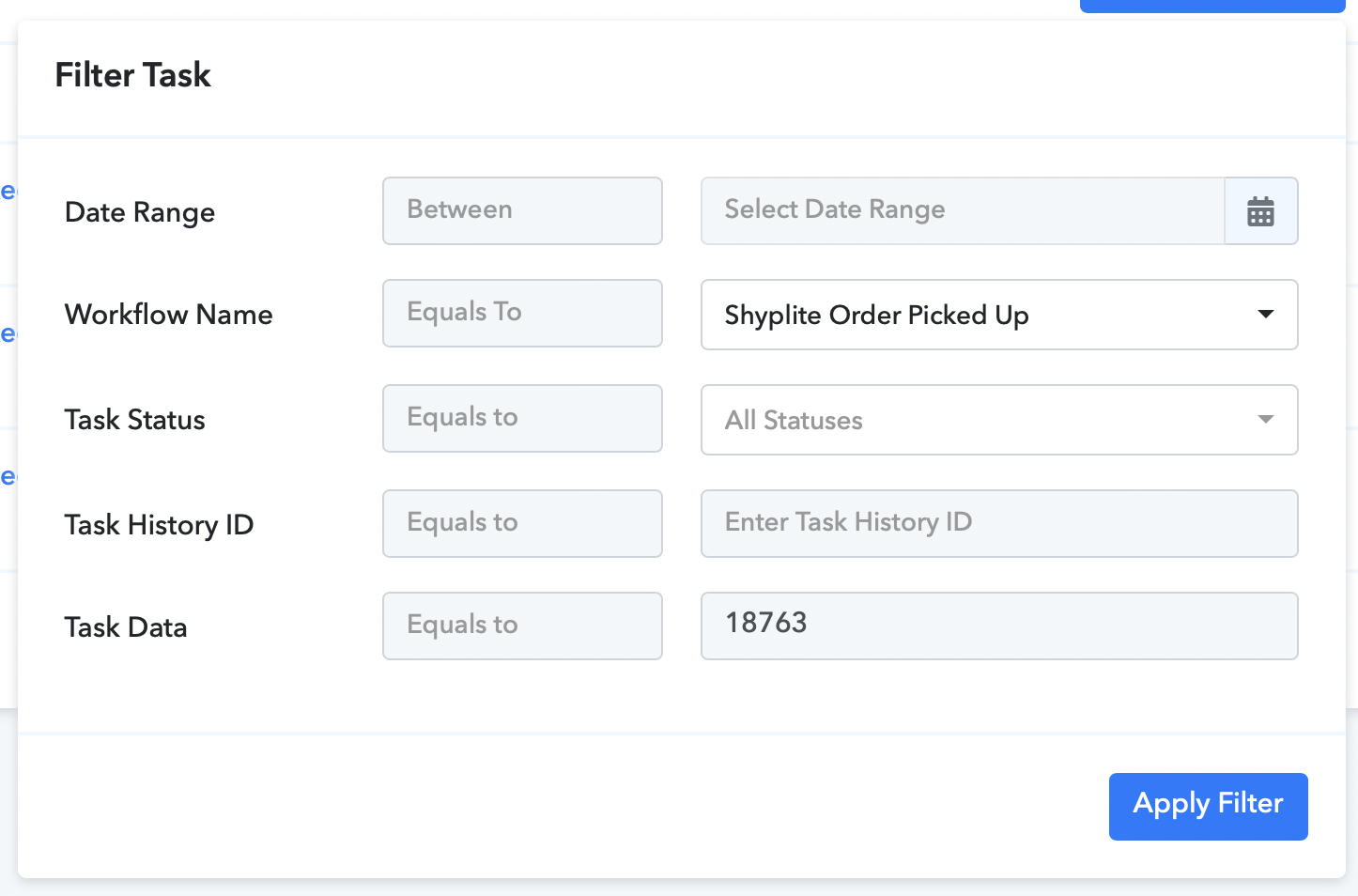Click the Equals to operator for Task Status

tap(522, 419)
